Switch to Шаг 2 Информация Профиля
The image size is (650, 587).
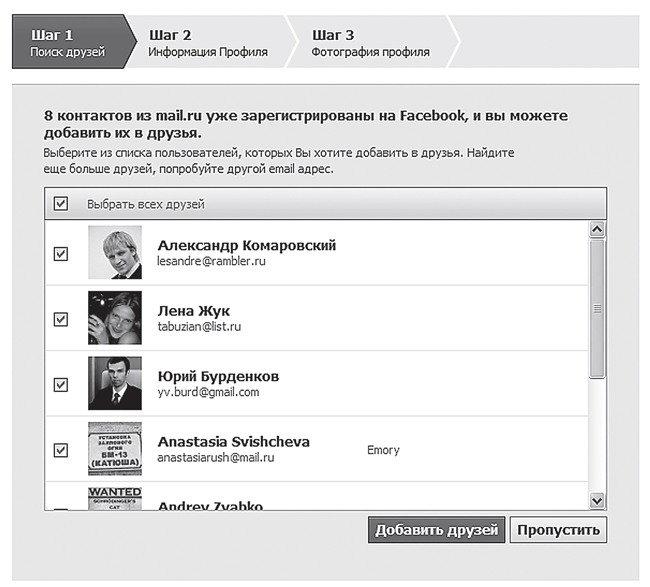pos(208,43)
